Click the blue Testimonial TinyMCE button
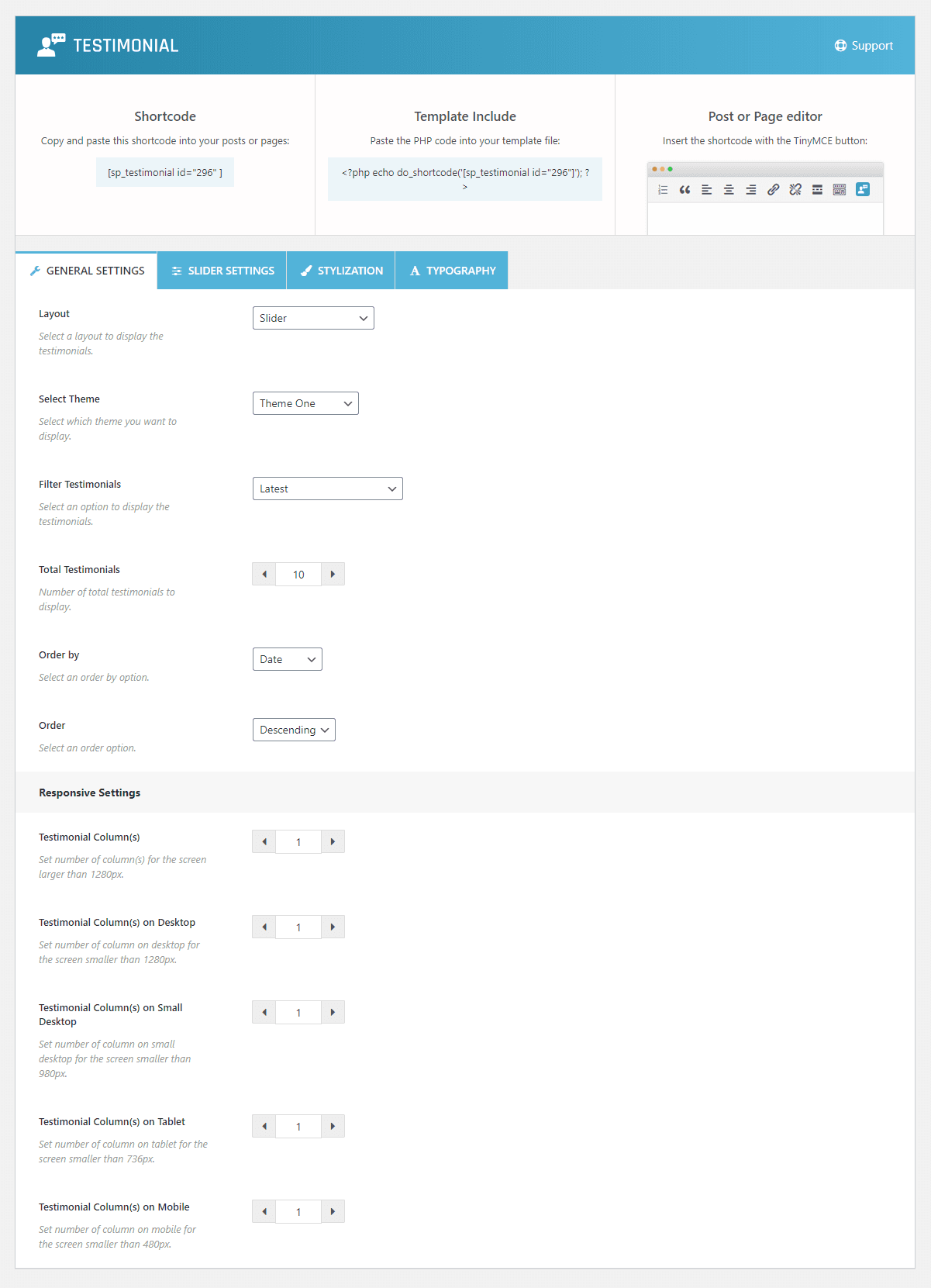Screen dimensions: 931x1288 click(x=863, y=189)
